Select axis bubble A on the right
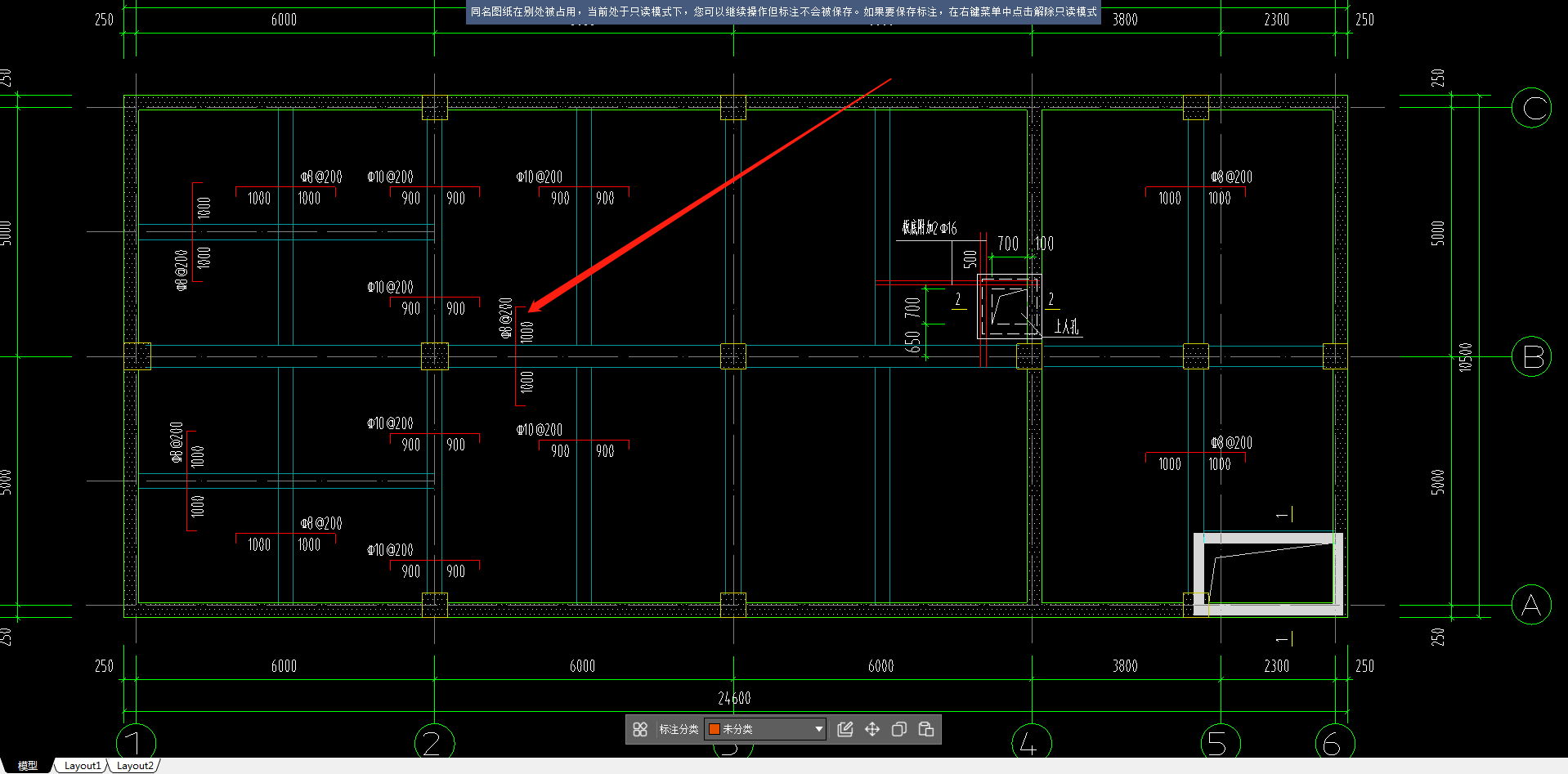The height and width of the screenshot is (774, 1568). click(1531, 606)
